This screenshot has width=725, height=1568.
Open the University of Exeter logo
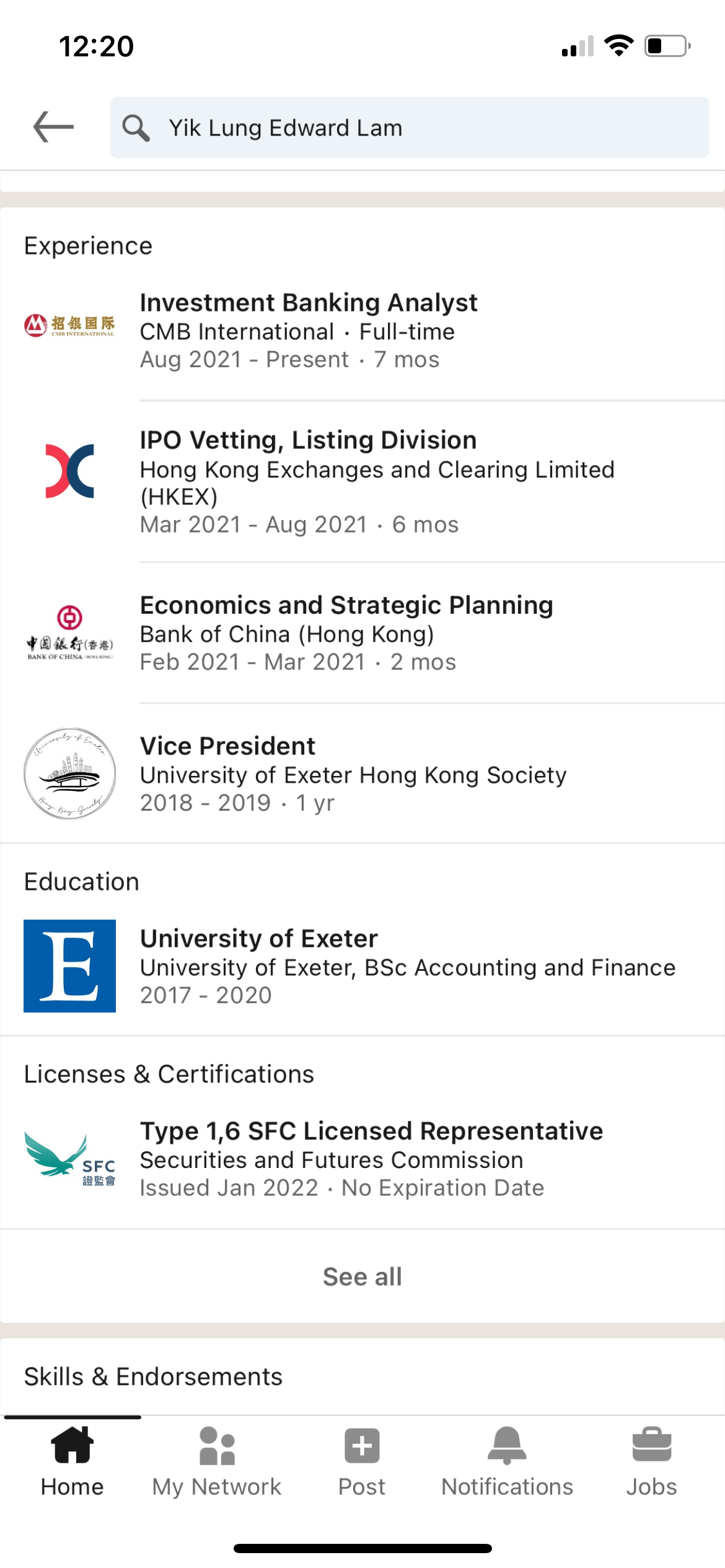coord(69,965)
